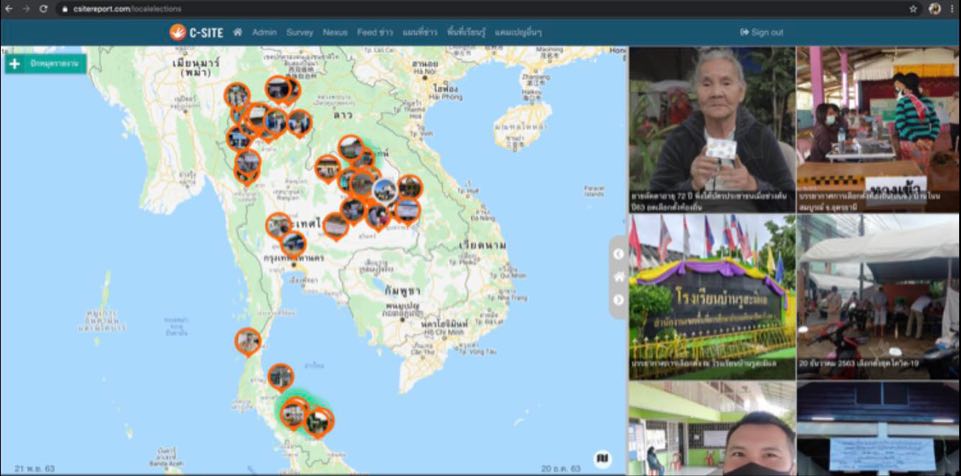Open the polling station report with striped-shirt woman
Screen dimensions: 961x476
tap(878, 130)
